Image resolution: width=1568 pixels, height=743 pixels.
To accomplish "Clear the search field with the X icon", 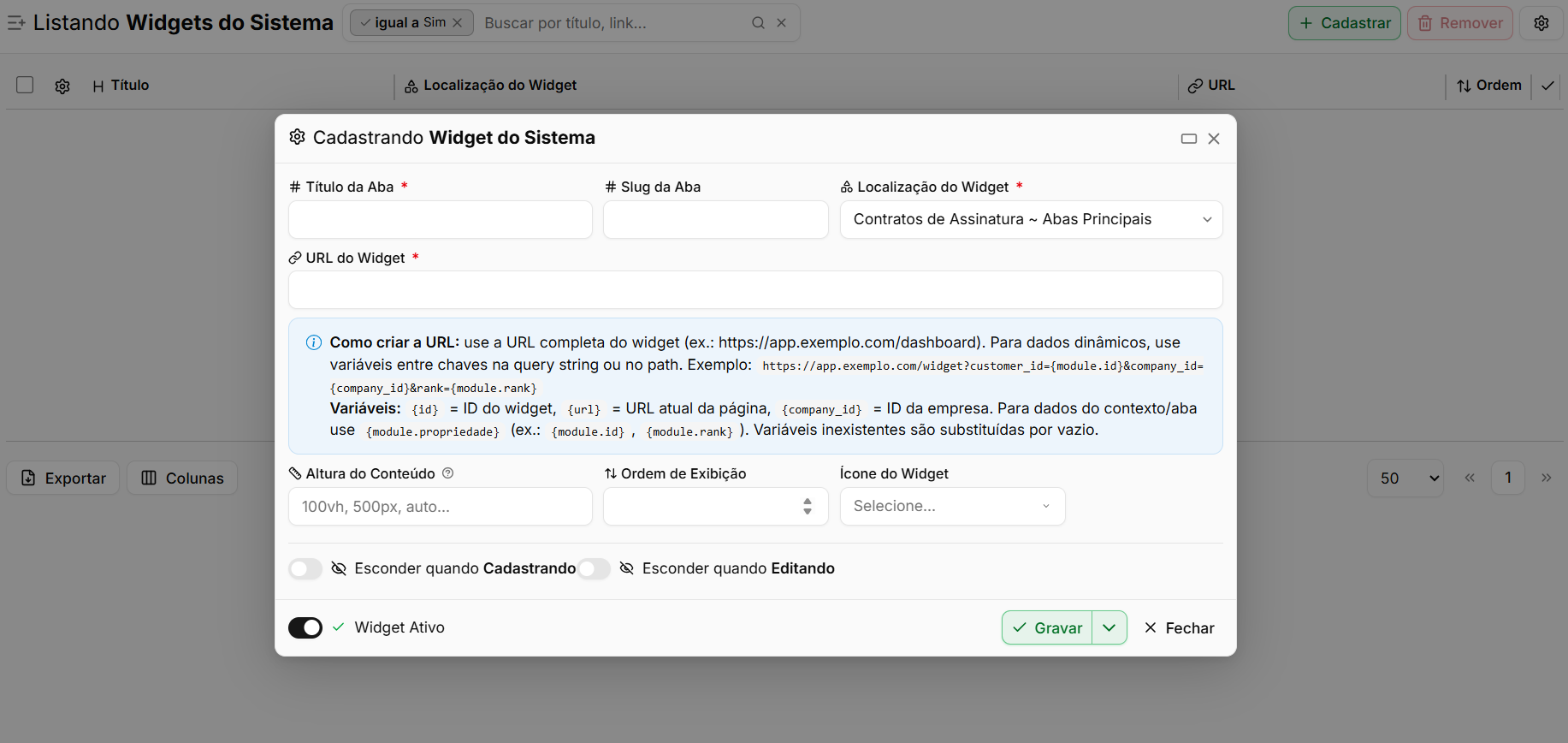I will (781, 23).
